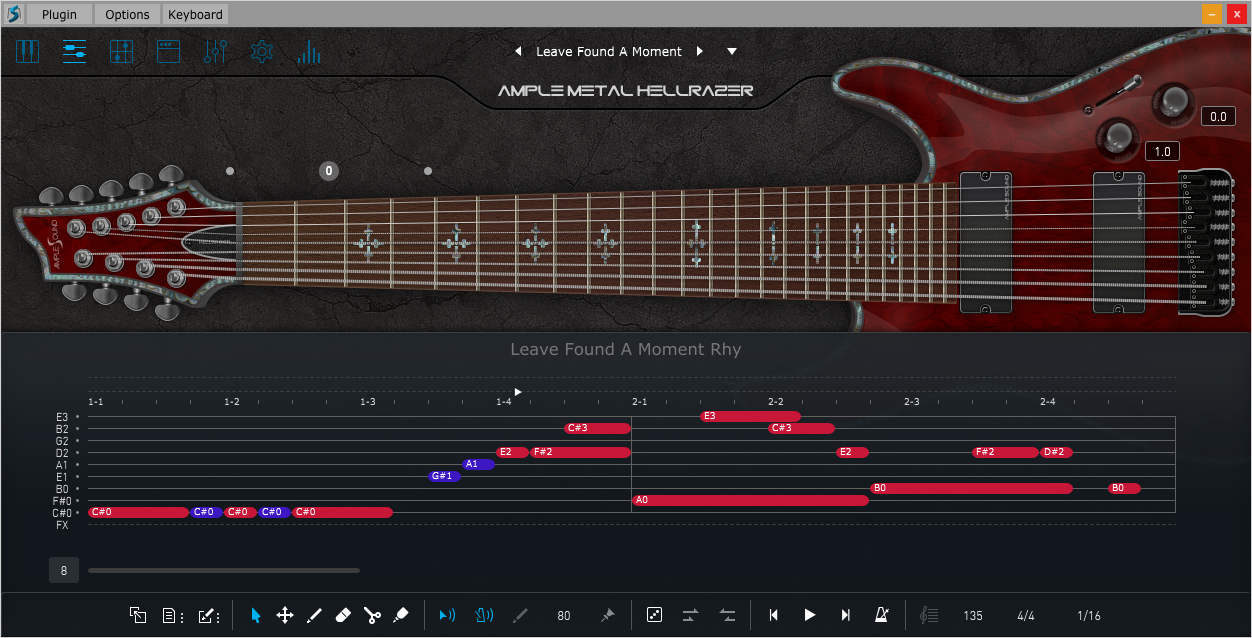Toggle the note preview speaker icon

point(448,615)
